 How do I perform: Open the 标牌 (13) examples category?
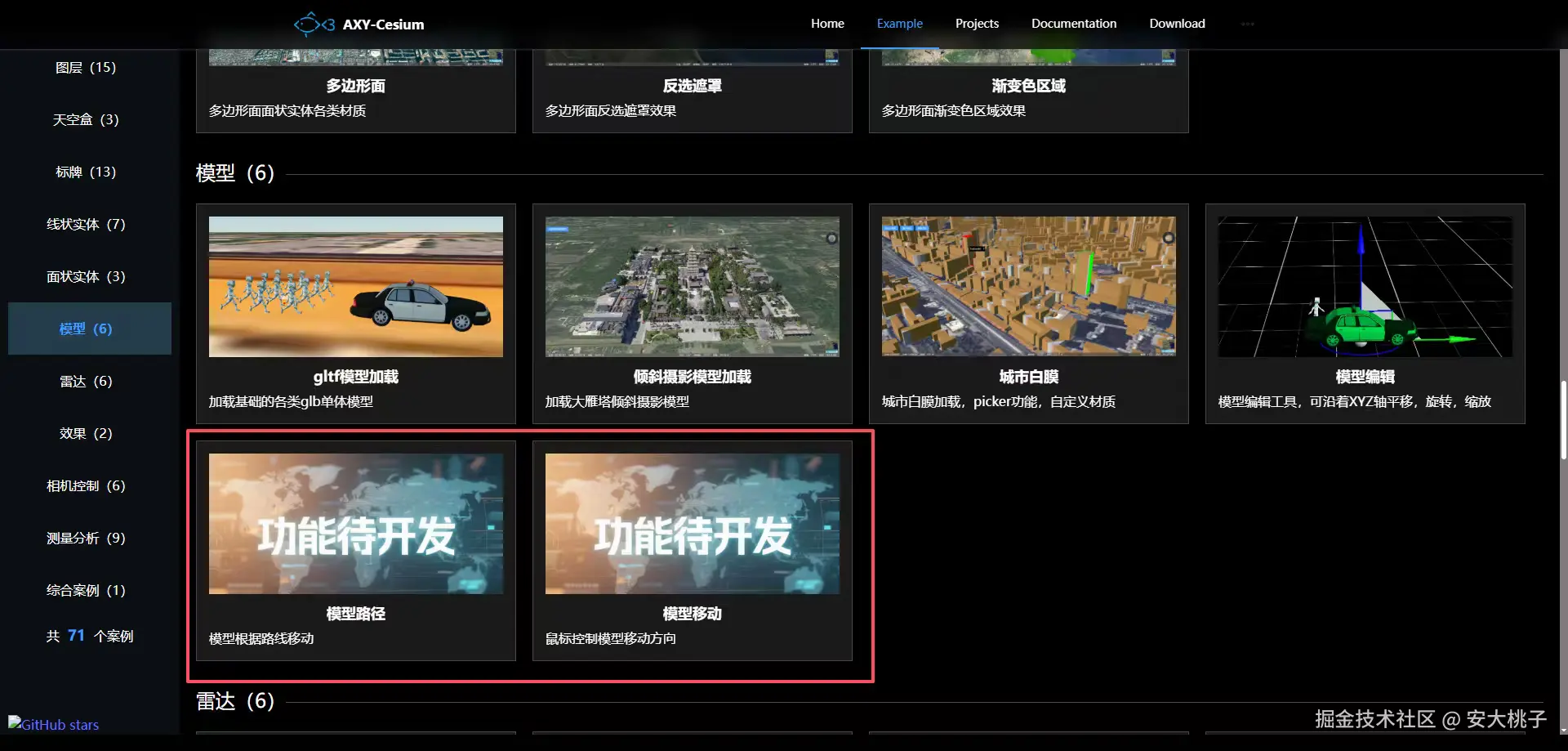[86, 172]
